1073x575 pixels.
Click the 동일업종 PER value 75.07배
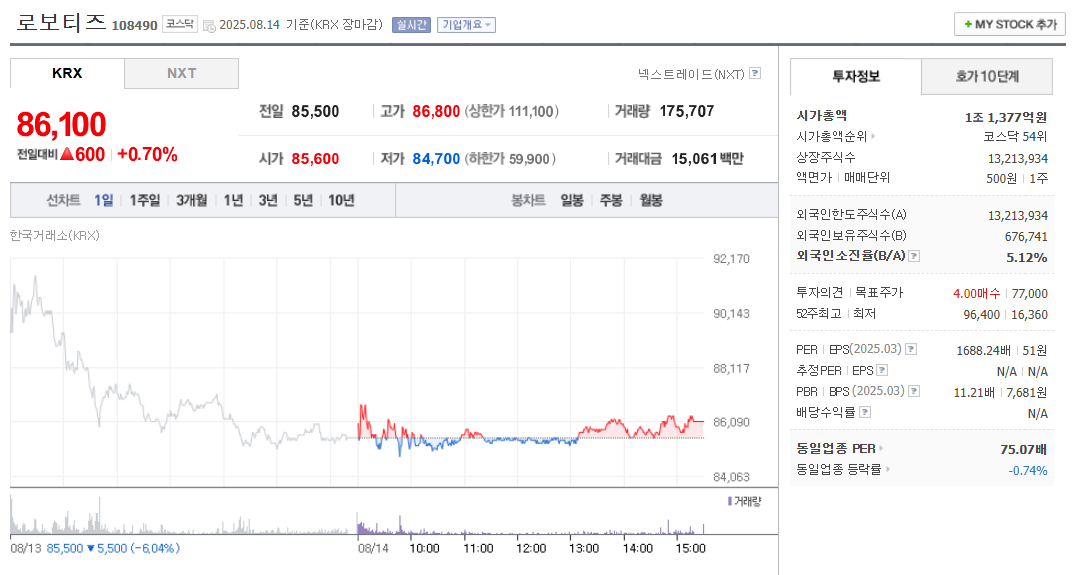click(1023, 450)
